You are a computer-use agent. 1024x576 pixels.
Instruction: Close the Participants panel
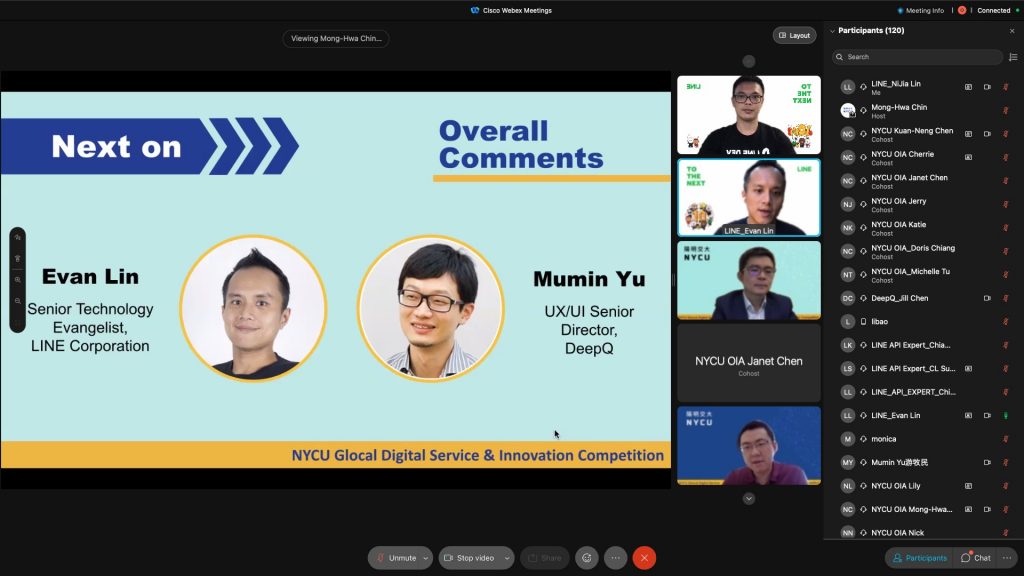(x=1012, y=31)
